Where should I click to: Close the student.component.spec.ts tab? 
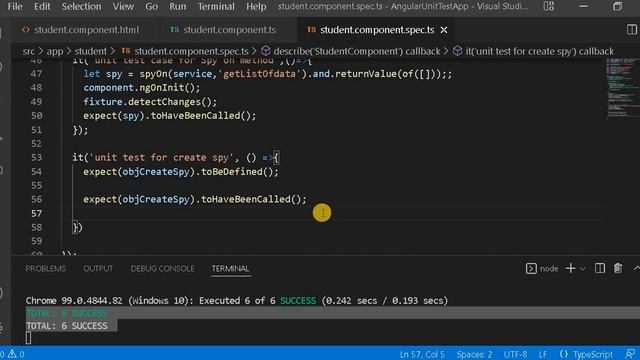(x=444, y=30)
